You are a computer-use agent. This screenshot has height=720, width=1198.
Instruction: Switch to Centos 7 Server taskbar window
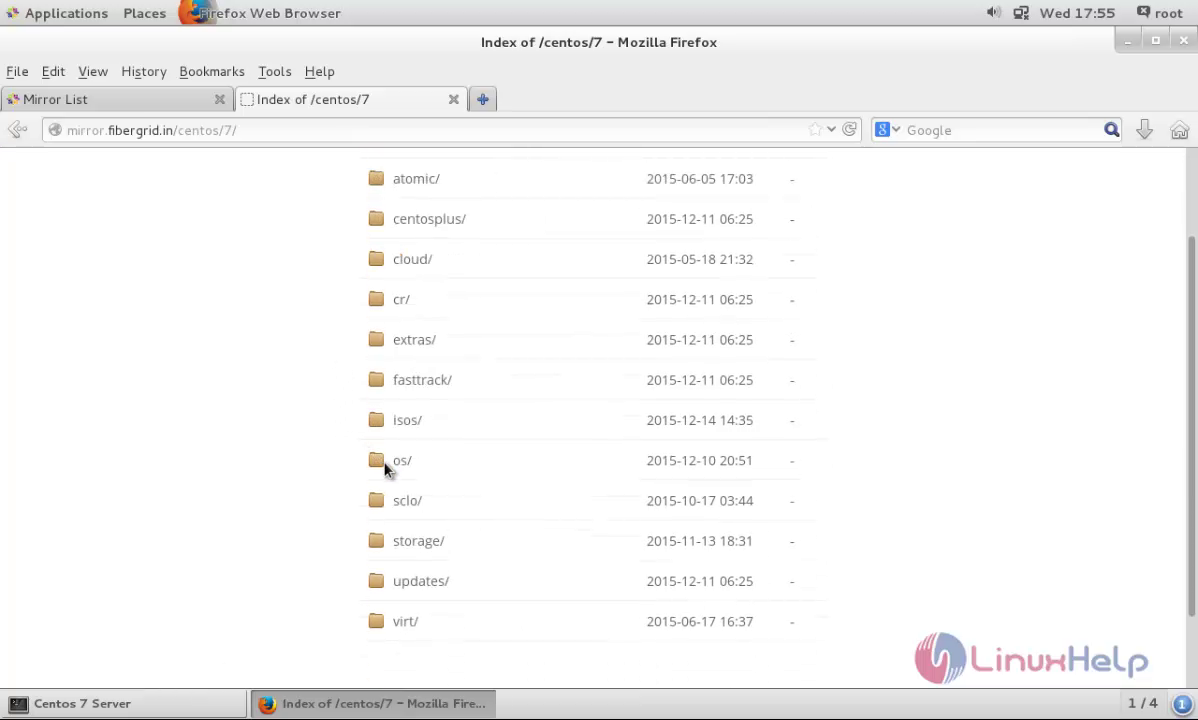pyautogui.click(x=124, y=703)
